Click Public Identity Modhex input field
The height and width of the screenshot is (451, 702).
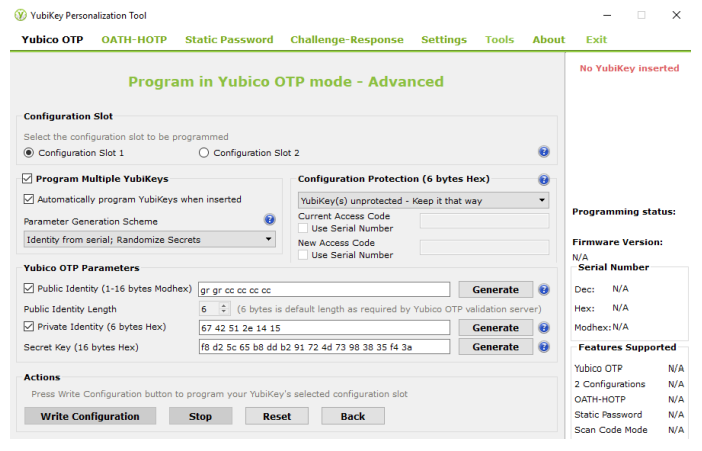[324, 290]
